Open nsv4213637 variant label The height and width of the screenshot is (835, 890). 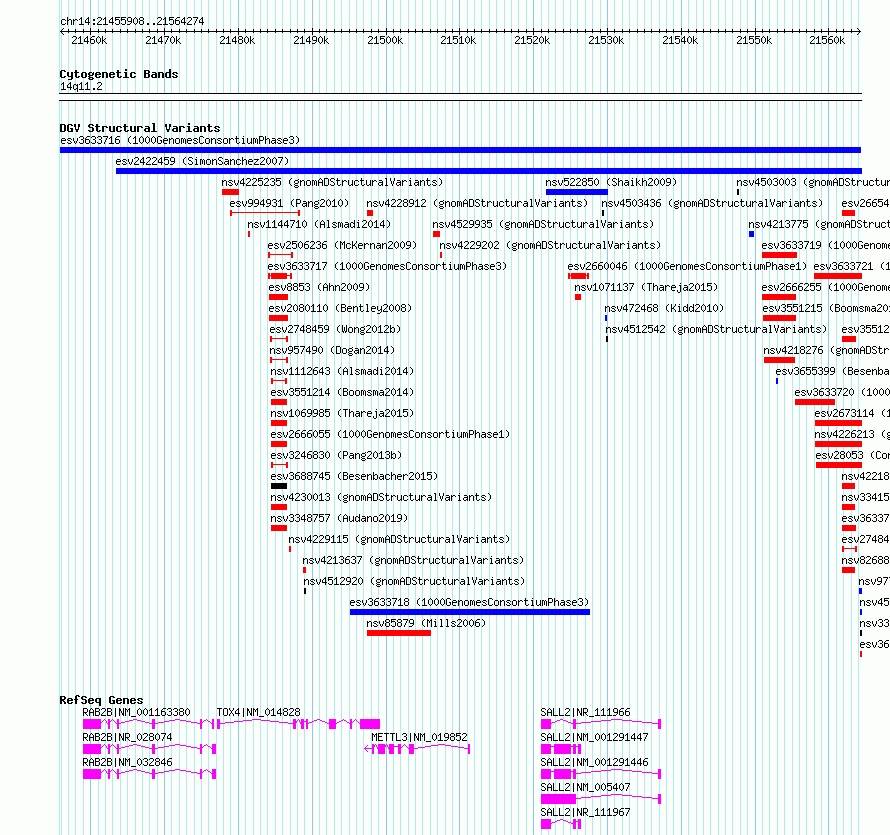(413, 560)
